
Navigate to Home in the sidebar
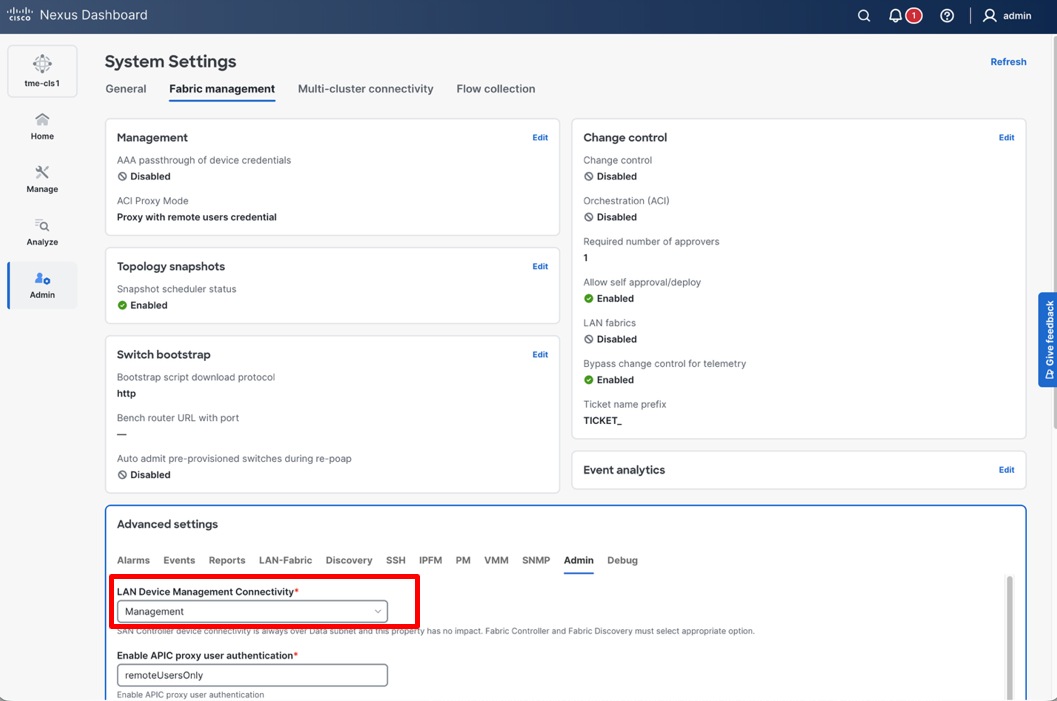(x=41, y=124)
